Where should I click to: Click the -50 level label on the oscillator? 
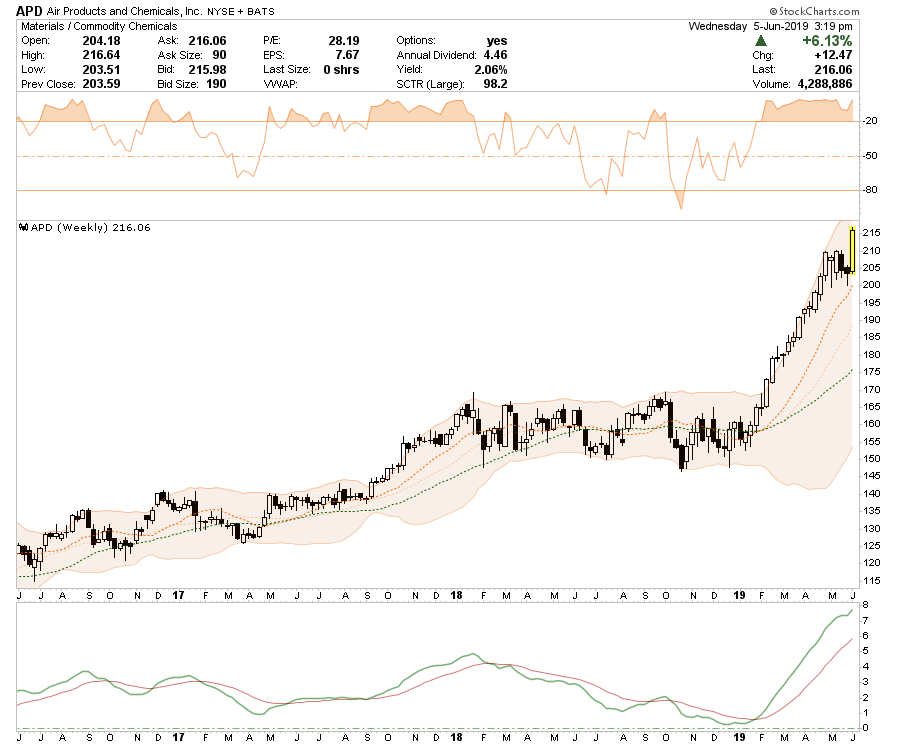pyautogui.click(x=871, y=156)
